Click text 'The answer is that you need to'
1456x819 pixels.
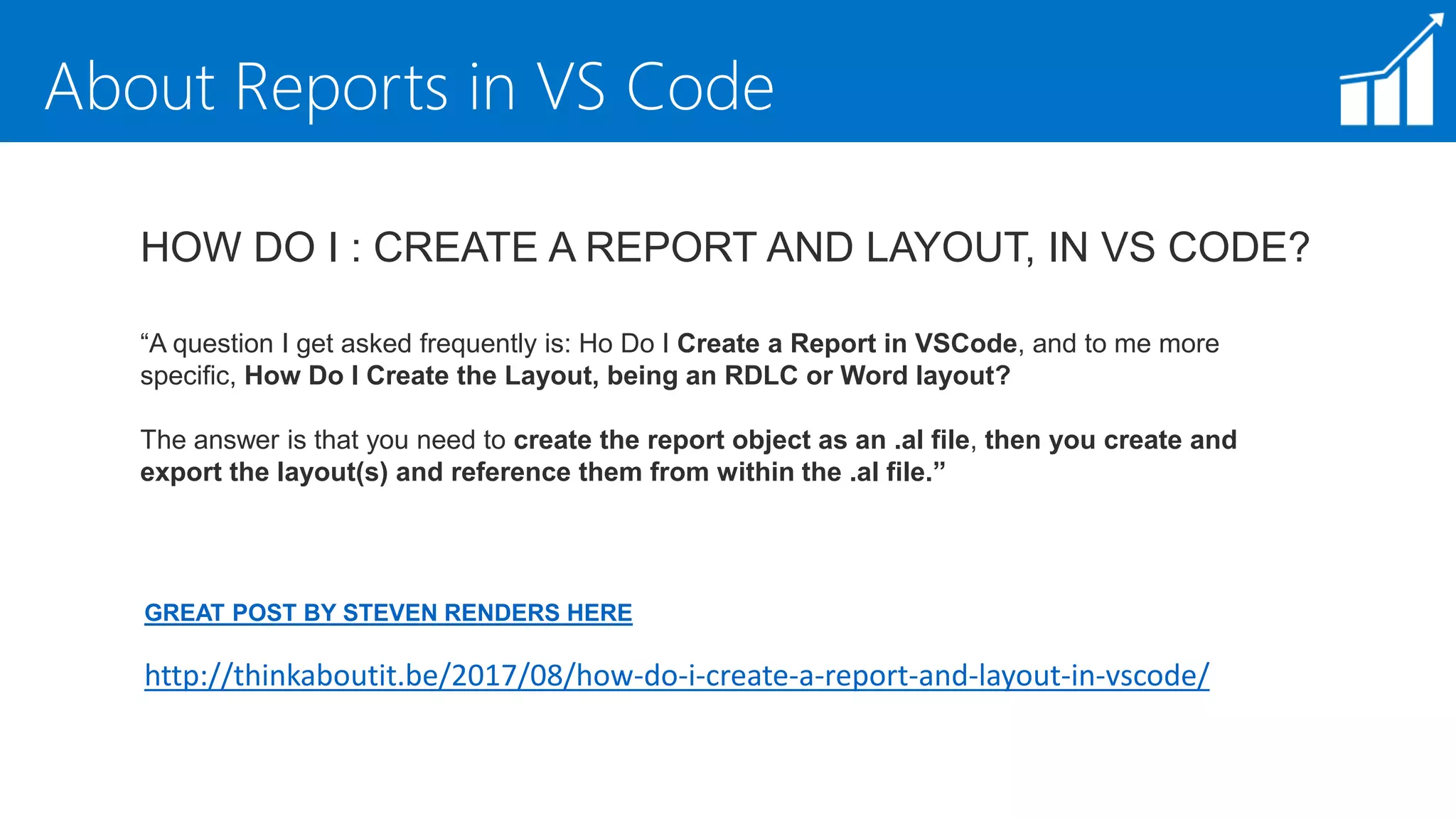click(x=322, y=440)
